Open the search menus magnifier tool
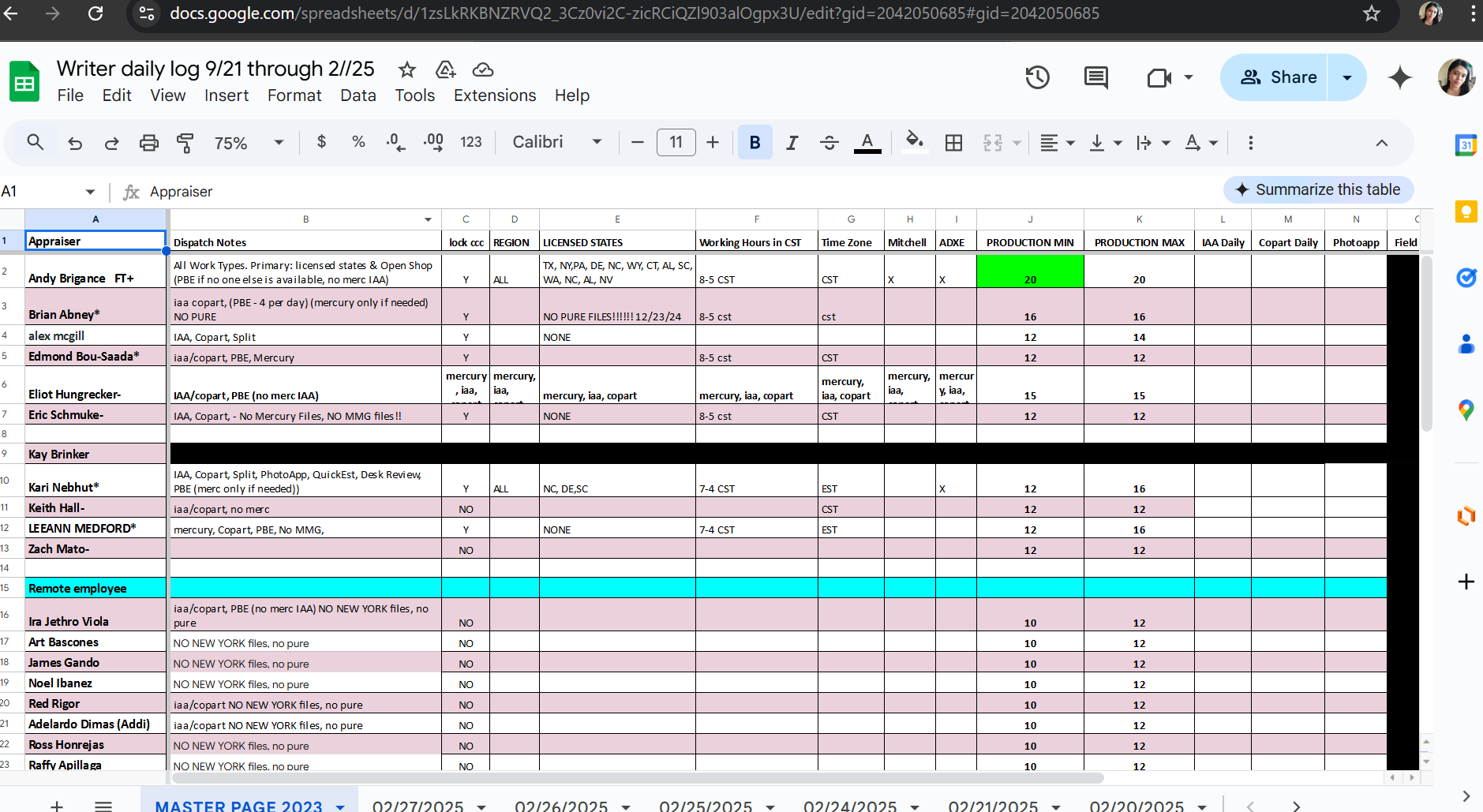This screenshot has height=812, width=1483. point(35,142)
